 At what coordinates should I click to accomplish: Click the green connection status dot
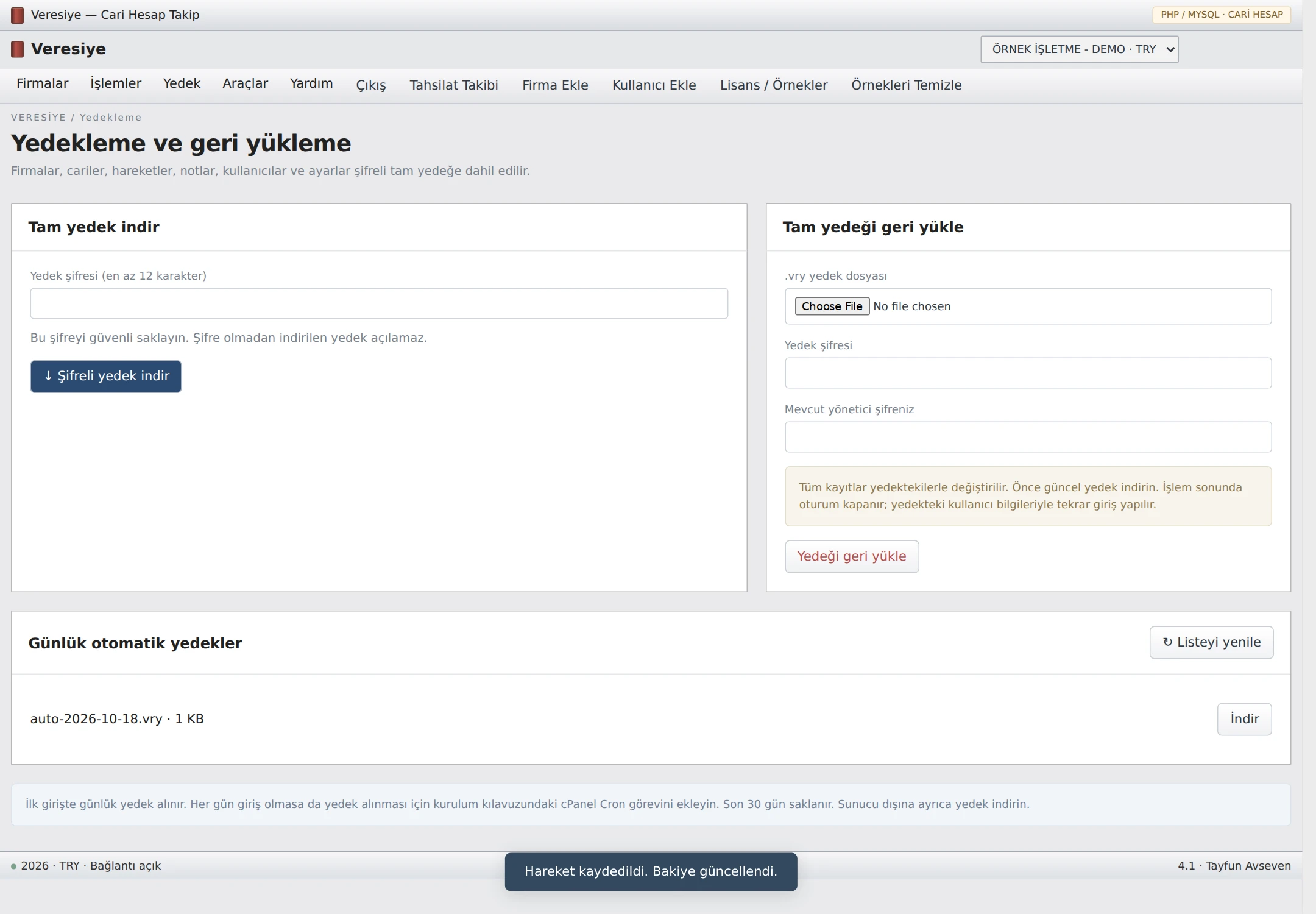(x=14, y=866)
